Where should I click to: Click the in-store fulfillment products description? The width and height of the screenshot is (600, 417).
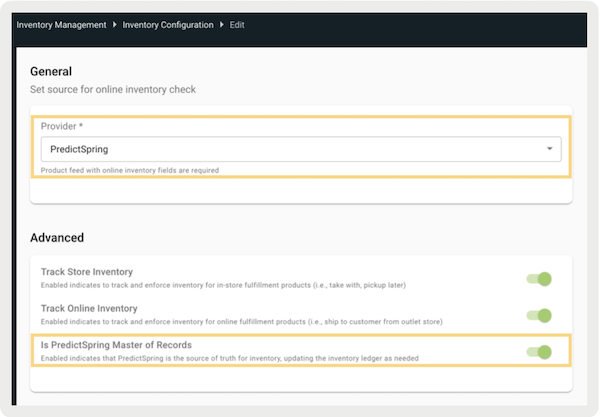click(223, 285)
